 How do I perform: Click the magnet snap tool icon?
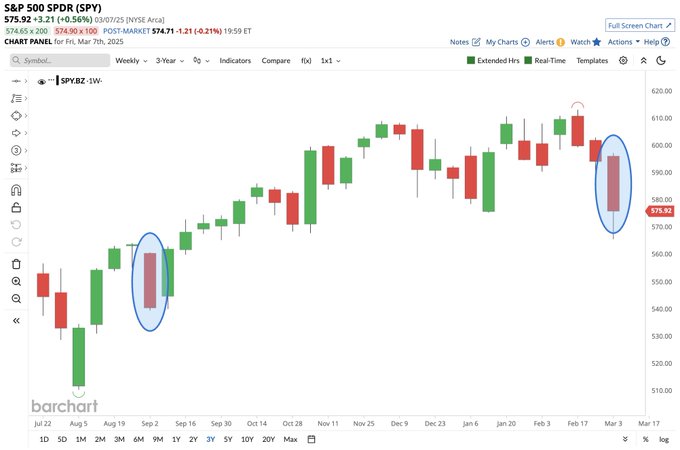pyautogui.click(x=17, y=190)
